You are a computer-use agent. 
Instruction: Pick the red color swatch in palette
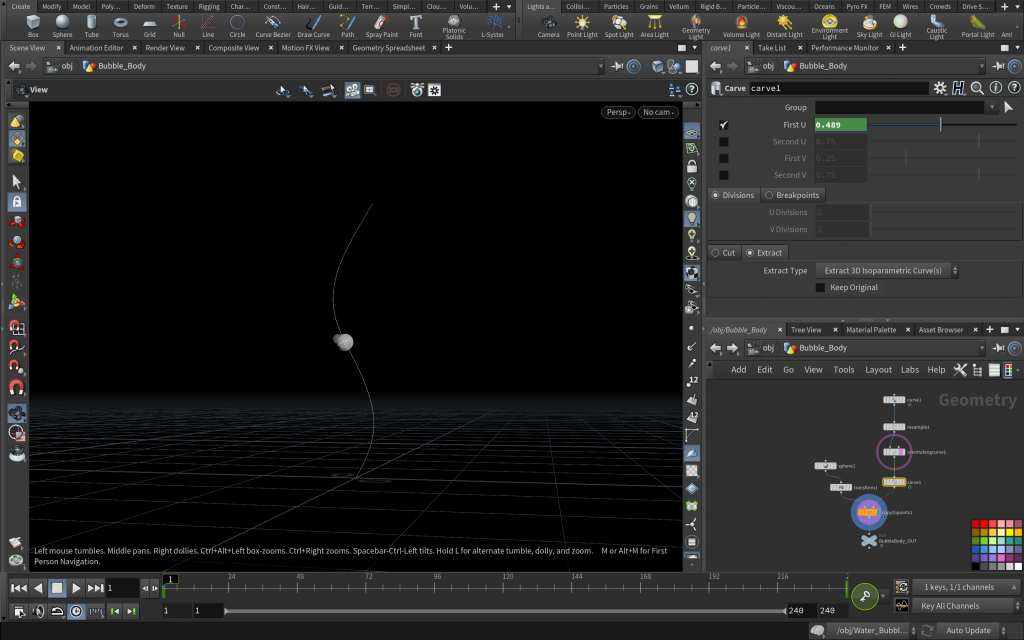click(984, 524)
